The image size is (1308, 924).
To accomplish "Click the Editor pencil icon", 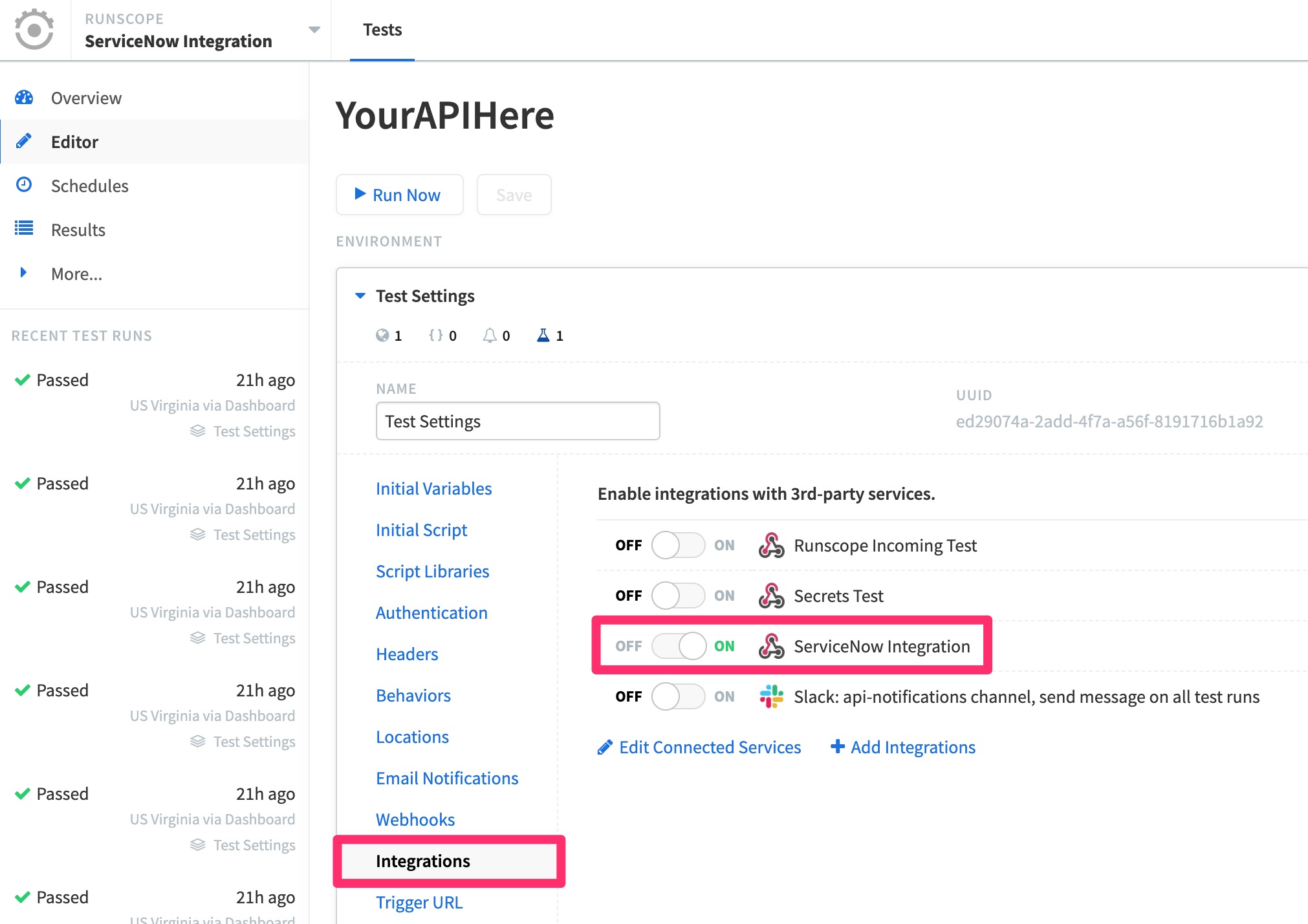I will (x=24, y=141).
